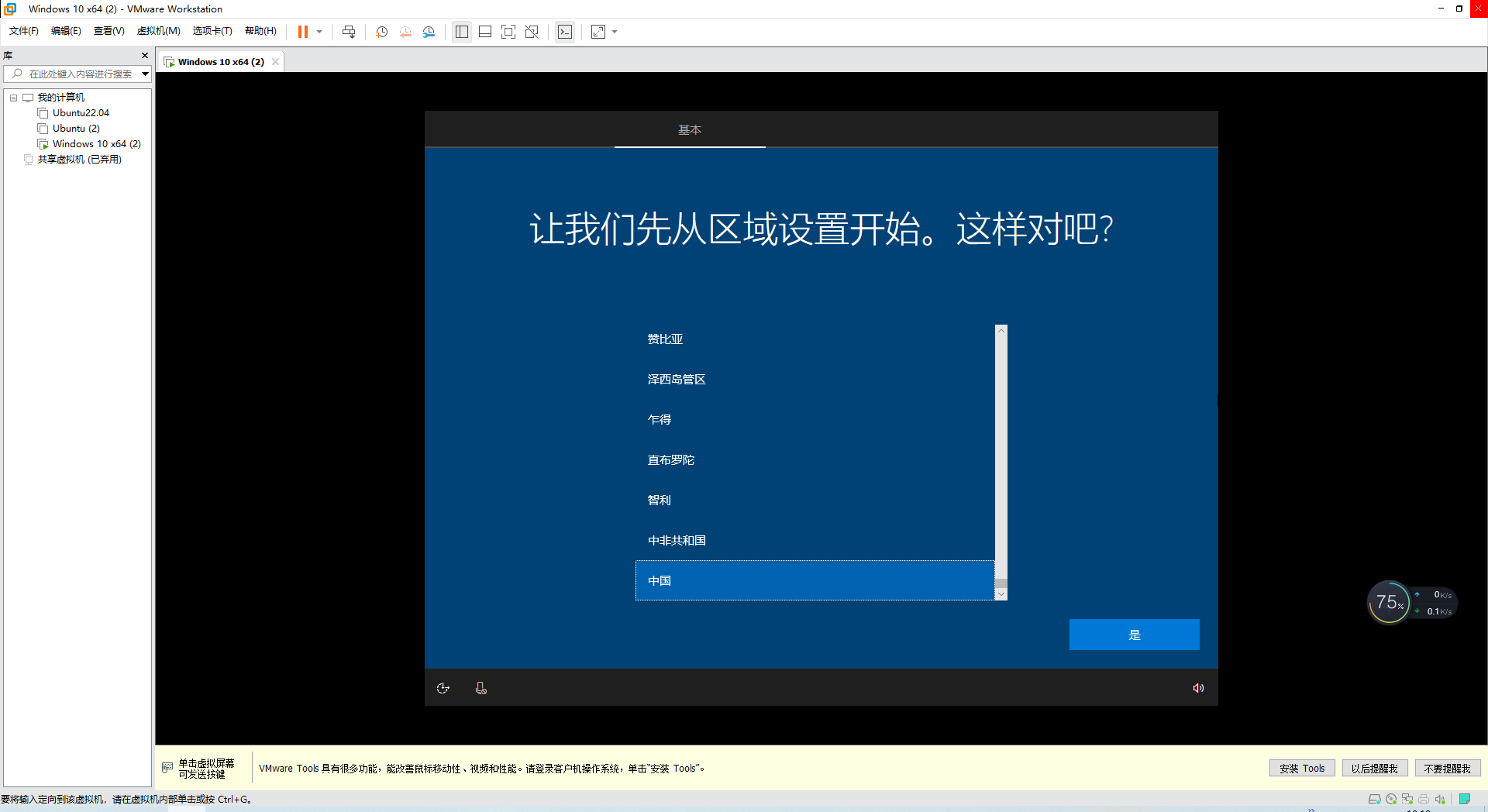
Task: Open the 选项卡(T) menu
Action: tap(212, 31)
